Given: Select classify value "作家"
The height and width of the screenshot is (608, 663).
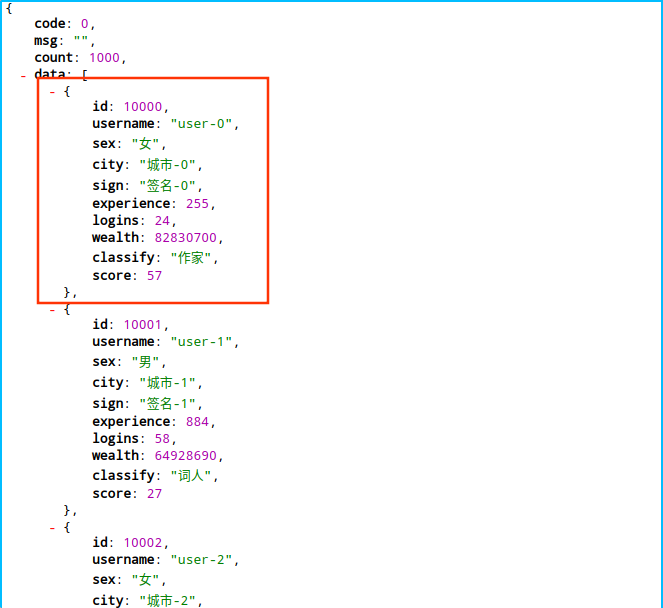Looking at the screenshot, I should (191, 257).
